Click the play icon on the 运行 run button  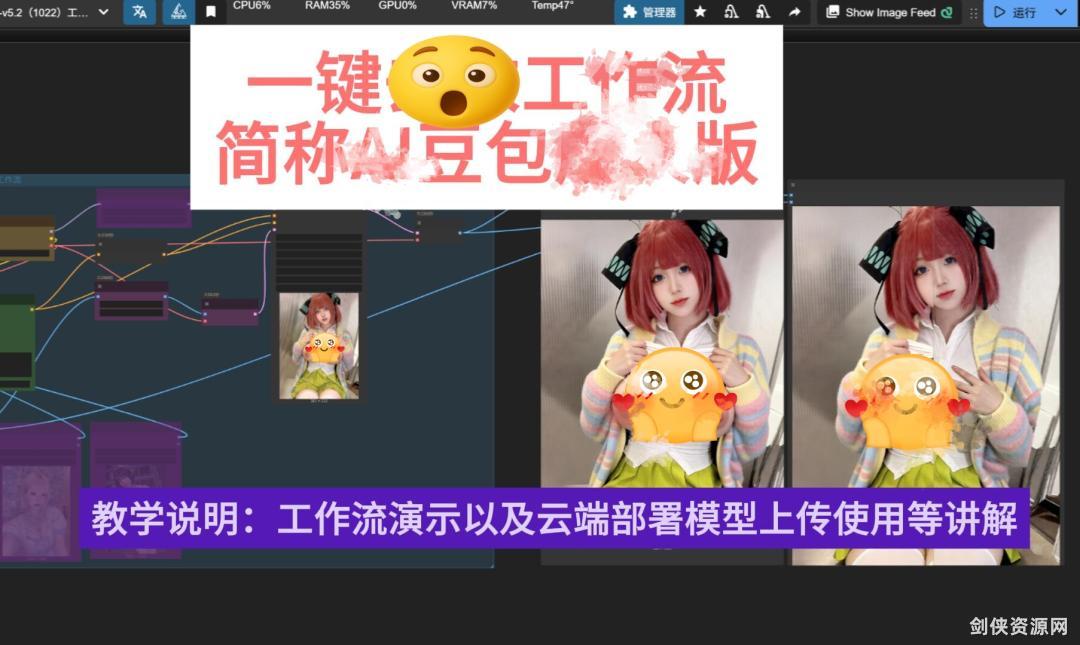click(998, 13)
